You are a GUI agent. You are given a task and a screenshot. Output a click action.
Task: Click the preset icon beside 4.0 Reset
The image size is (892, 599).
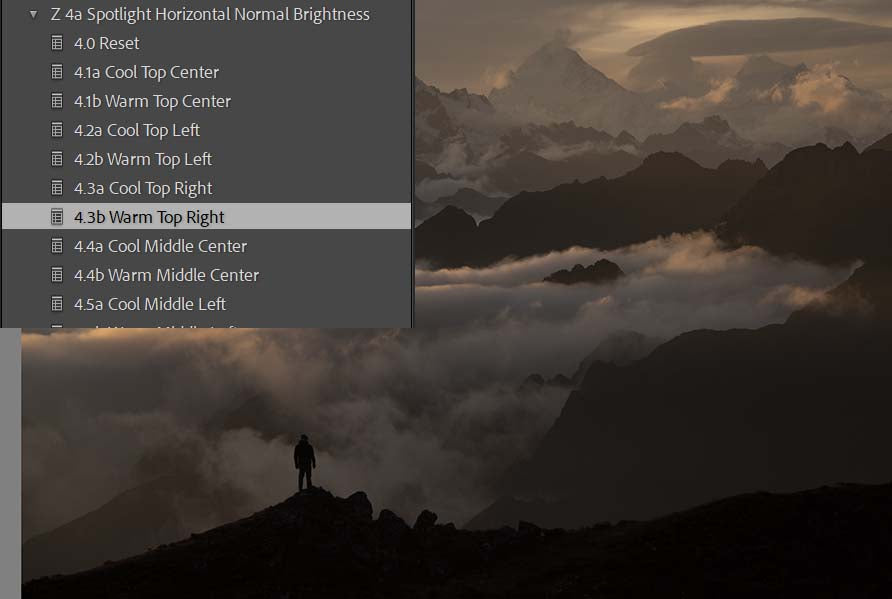pyautogui.click(x=57, y=43)
